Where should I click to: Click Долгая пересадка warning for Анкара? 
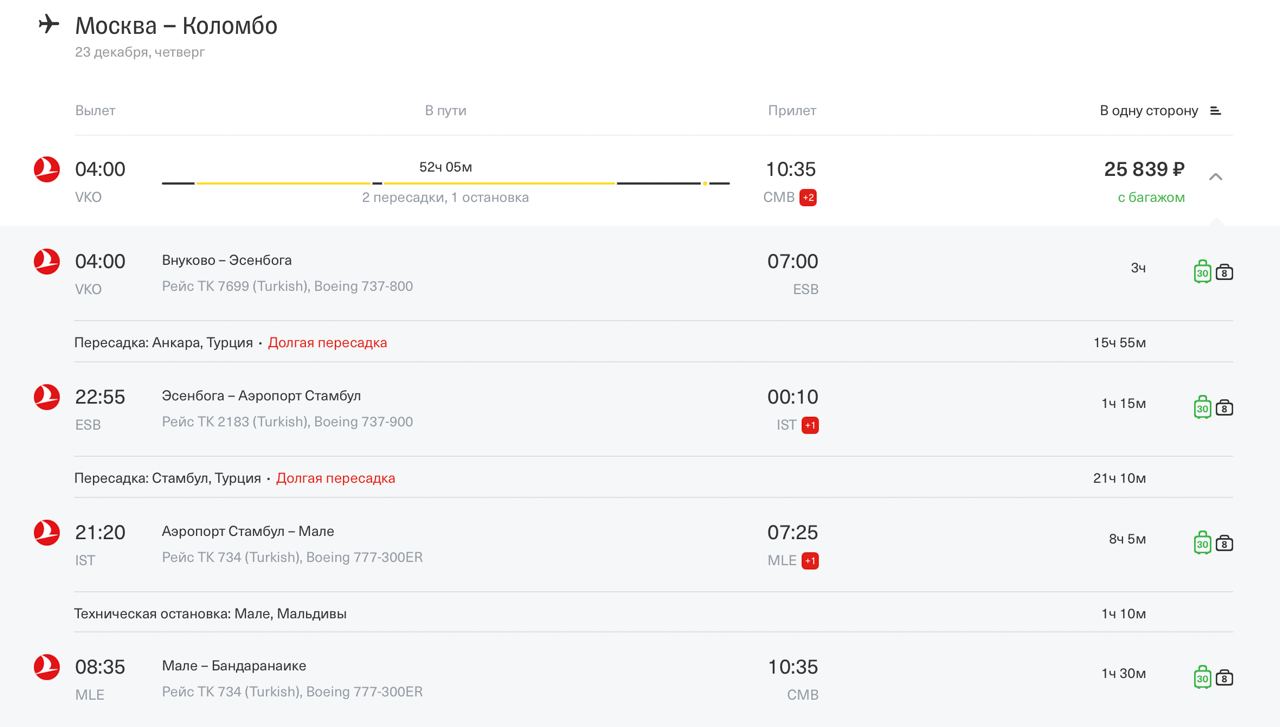327,343
